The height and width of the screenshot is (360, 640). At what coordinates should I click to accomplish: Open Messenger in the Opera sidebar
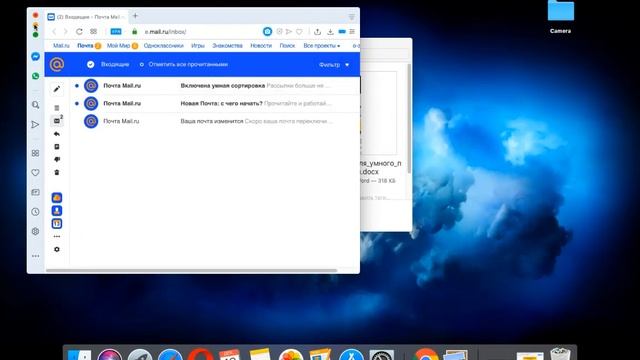pos(36,57)
